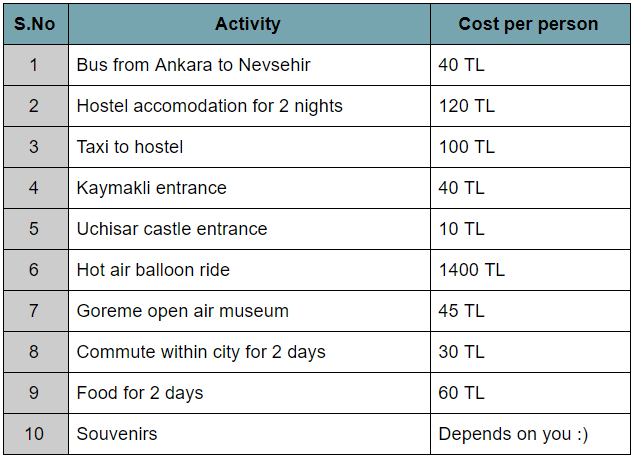Select the 100 TL cost cell
The image size is (635, 459).
467,147
